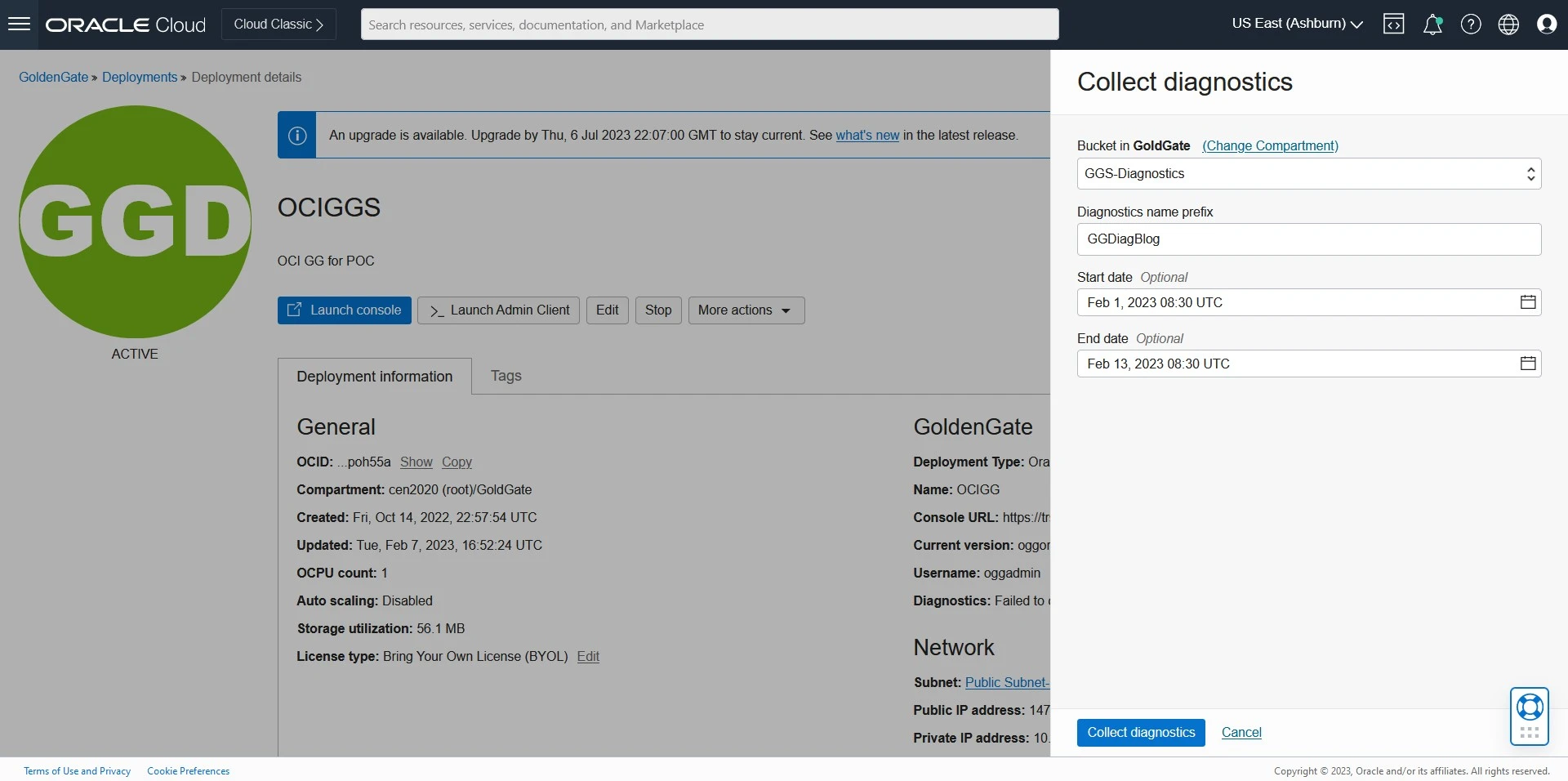
Task: Open the notifications bell
Action: click(x=1432, y=25)
